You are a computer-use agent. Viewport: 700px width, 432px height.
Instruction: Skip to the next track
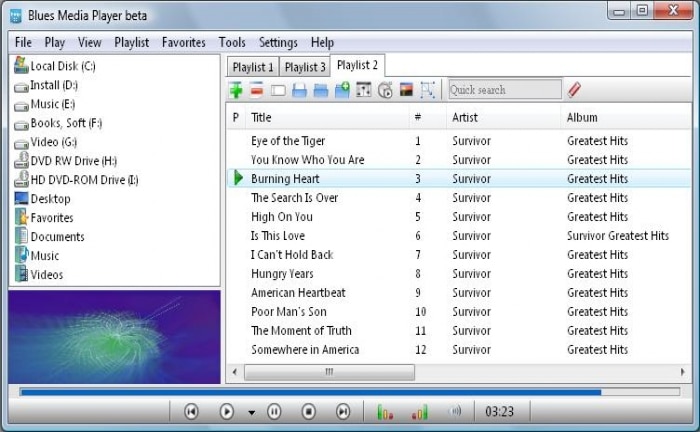pyautogui.click(x=343, y=411)
